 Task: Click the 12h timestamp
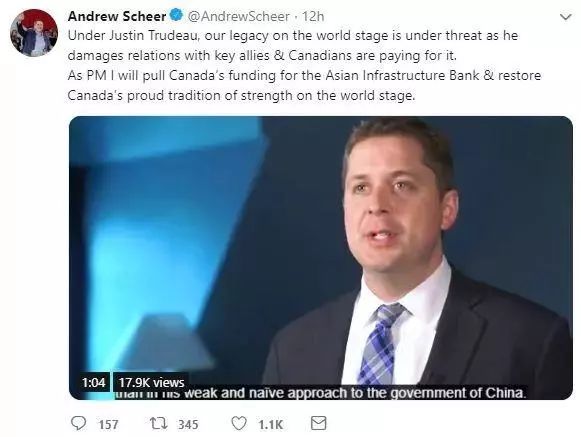[x=313, y=17]
